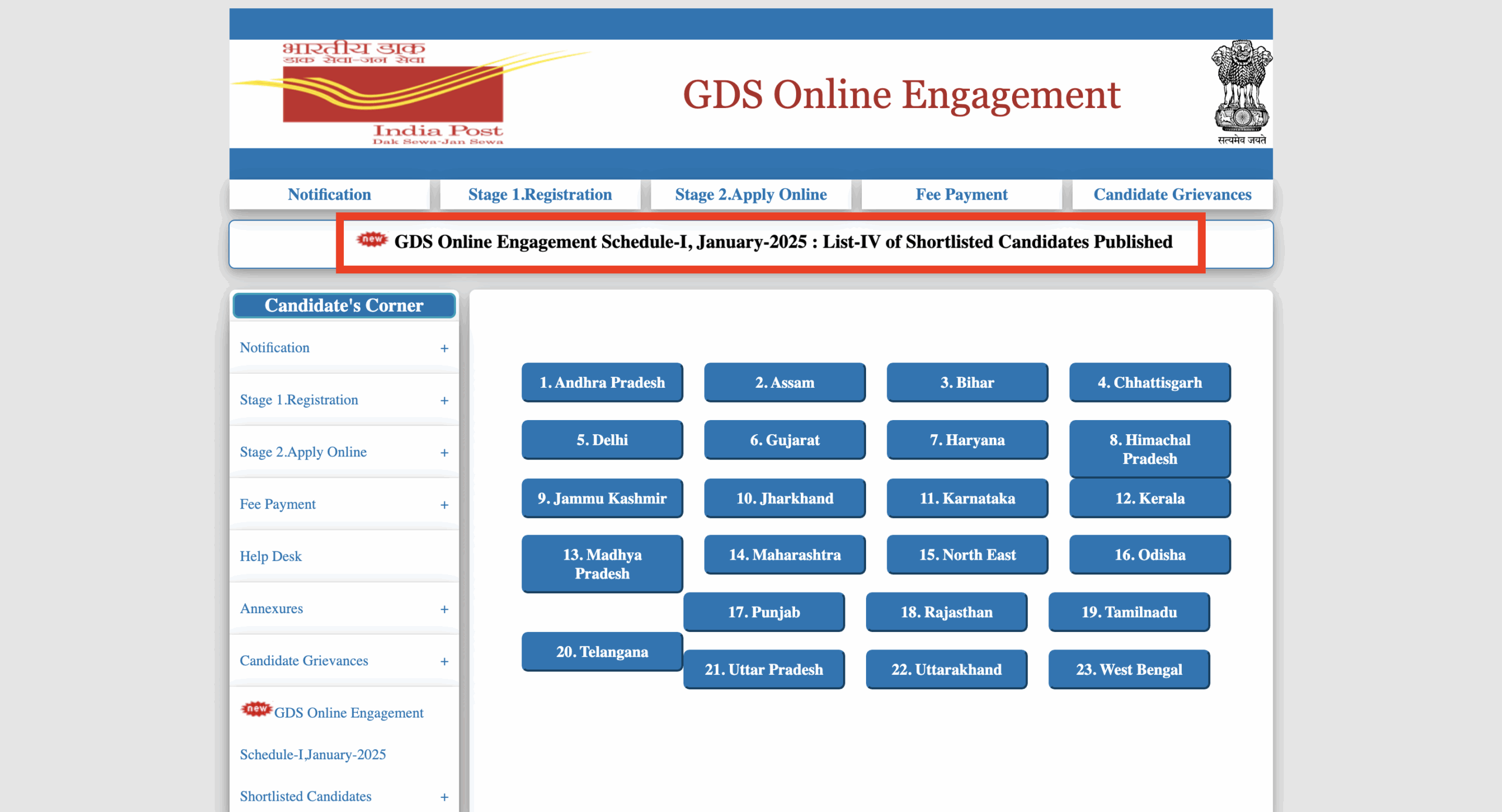Expand Candidate Grievances in the sidebar
This screenshot has height=812, width=1502.
pyautogui.click(x=444, y=662)
